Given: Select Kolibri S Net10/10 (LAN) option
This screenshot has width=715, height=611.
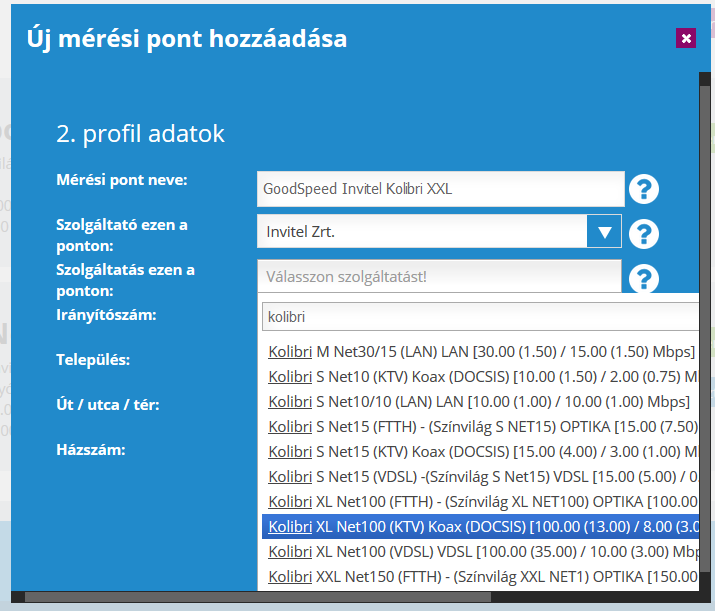Looking at the screenshot, I should (x=480, y=402).
